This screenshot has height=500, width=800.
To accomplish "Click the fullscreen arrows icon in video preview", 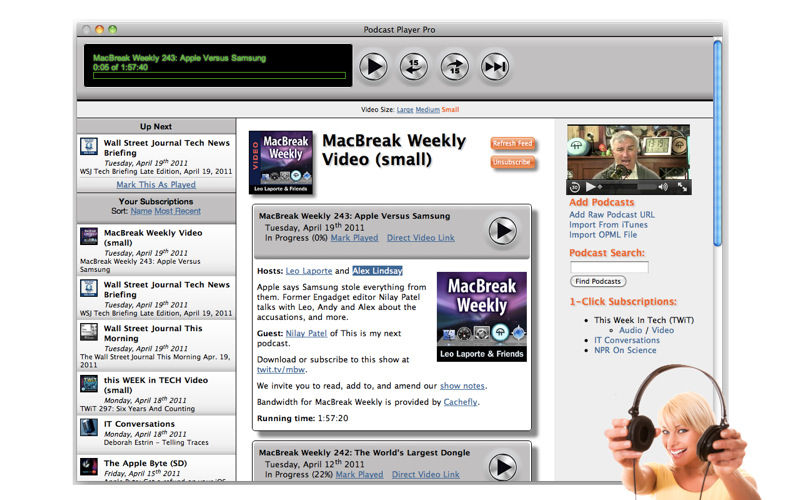I will 682,187.
